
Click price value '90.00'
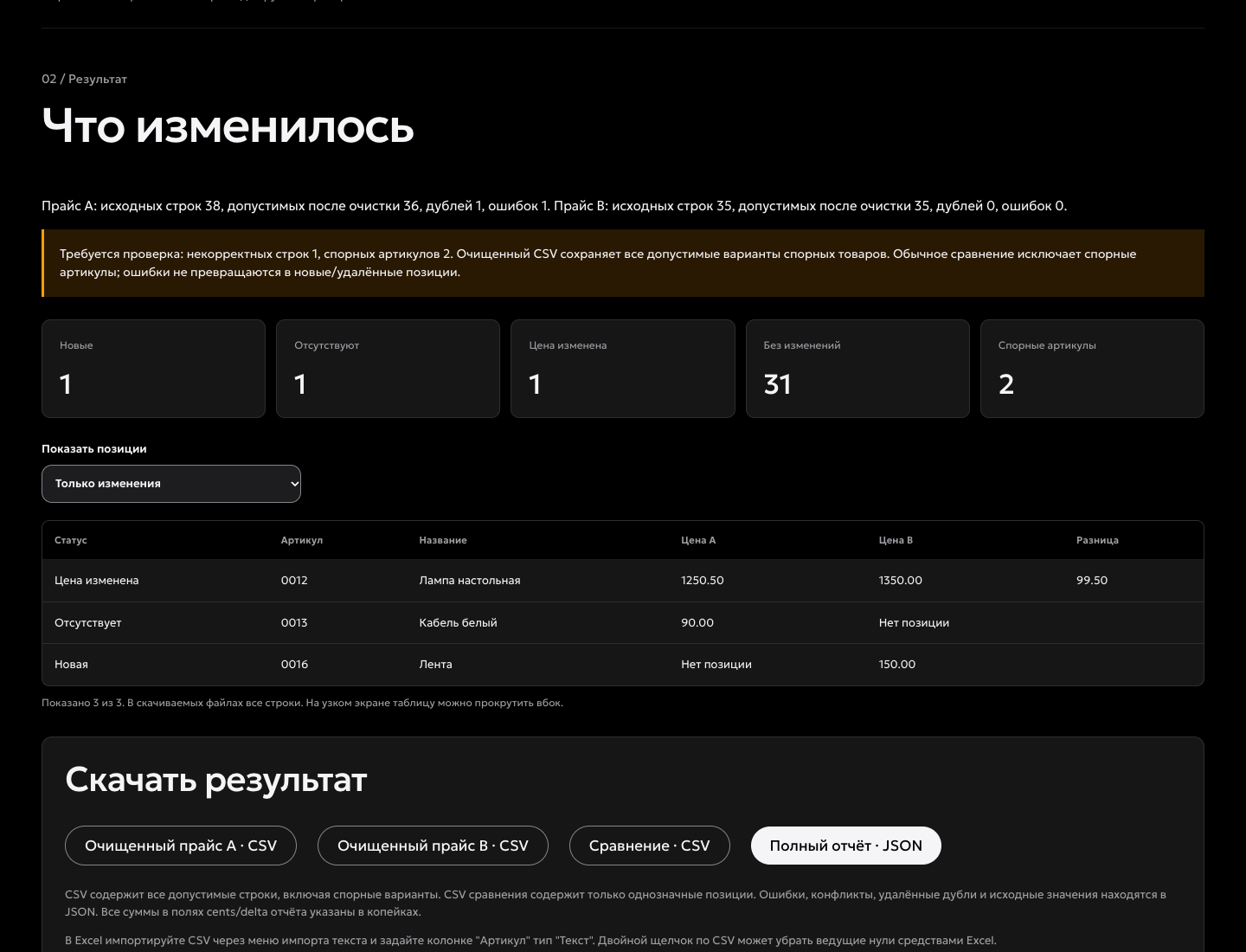(697, 623)
